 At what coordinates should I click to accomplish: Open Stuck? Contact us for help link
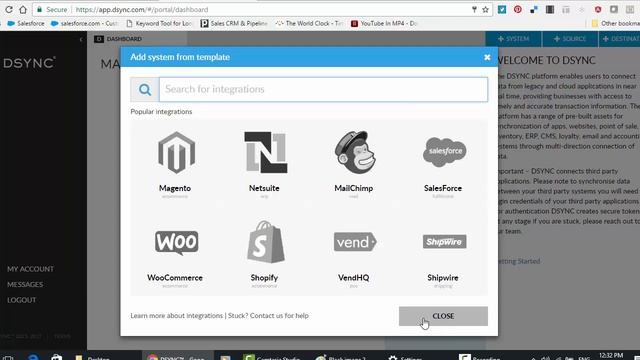click(268, 316)
